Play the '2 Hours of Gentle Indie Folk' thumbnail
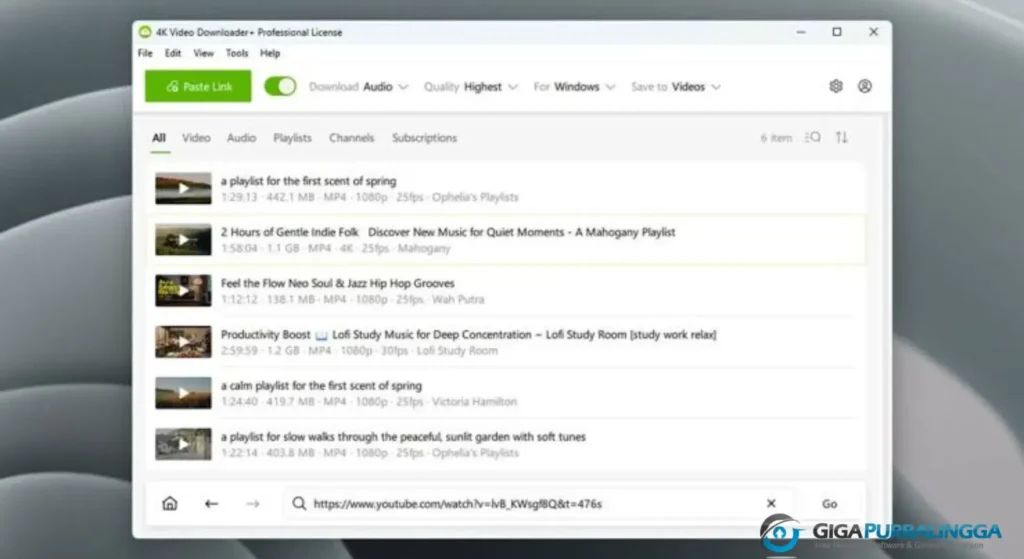The image size is (1024, 559). (184, 240)
